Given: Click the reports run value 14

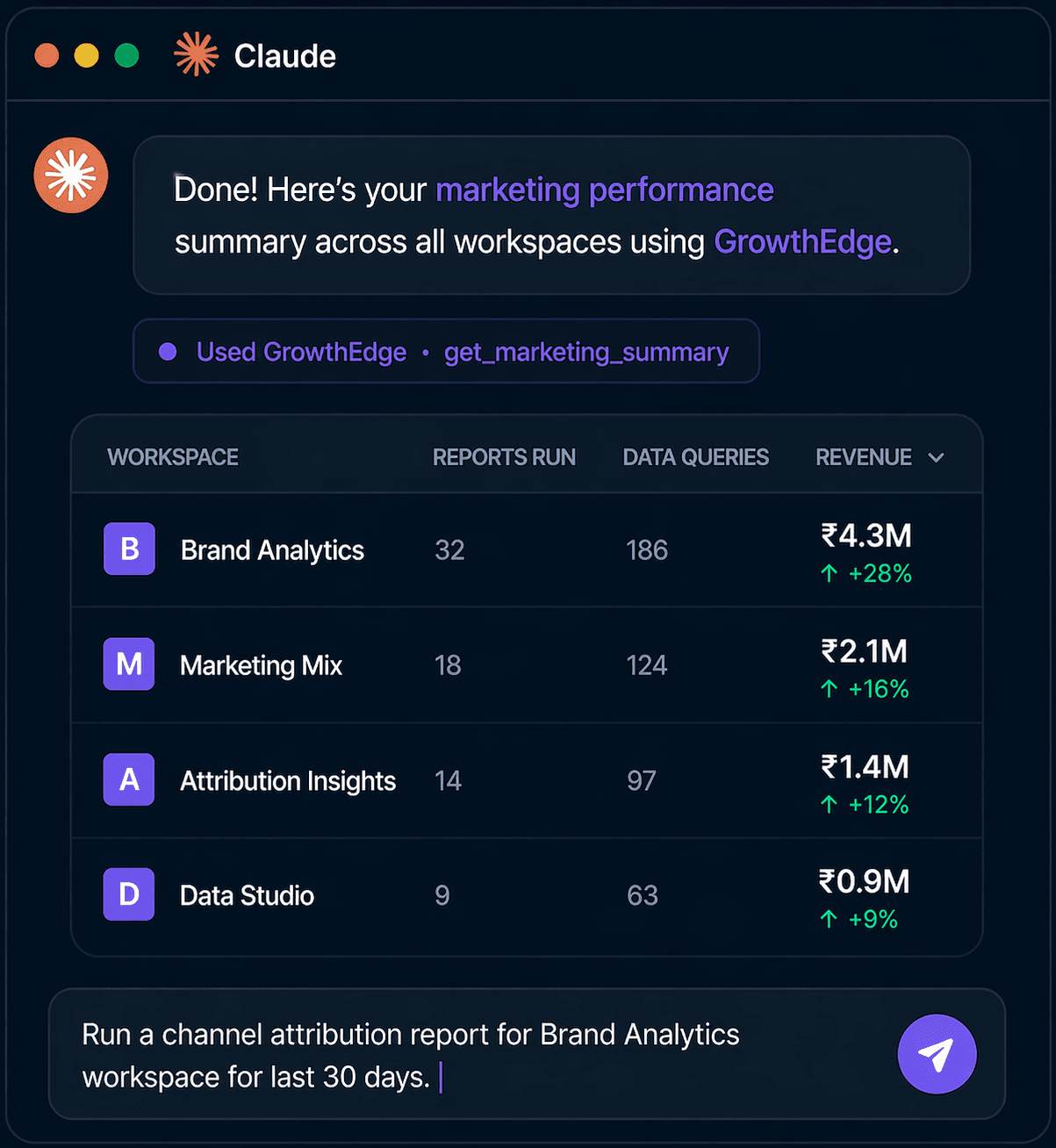Looking at the screenshot, I should (x=448, y=780).
